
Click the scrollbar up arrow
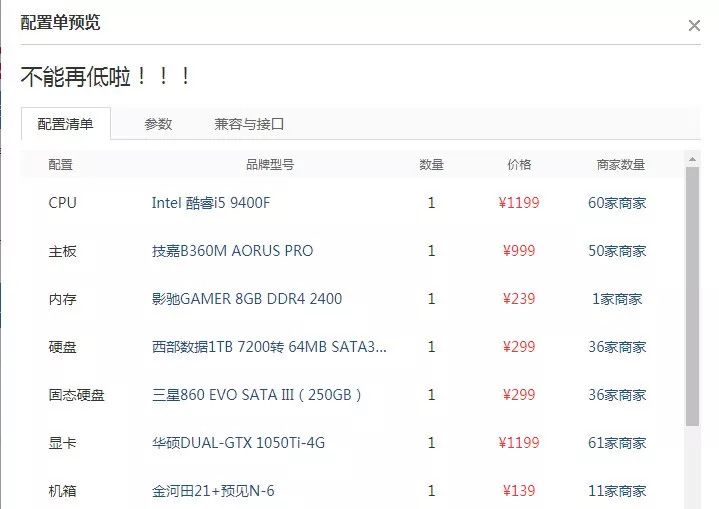(x=692, y=160)
